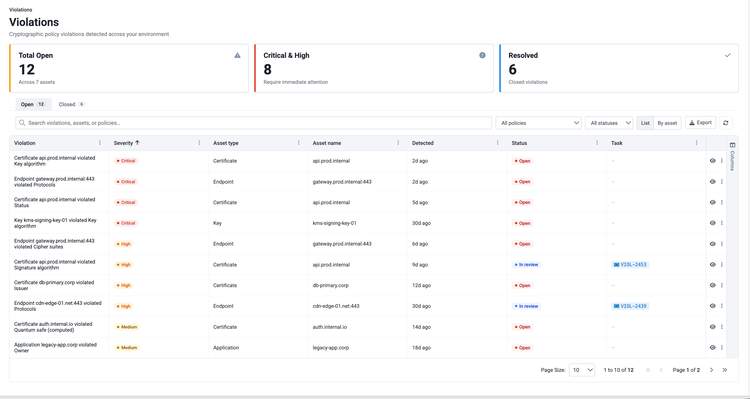Click the Resolved summary card
The width and height of the screenshot is (750, 399).
(619, 68)
